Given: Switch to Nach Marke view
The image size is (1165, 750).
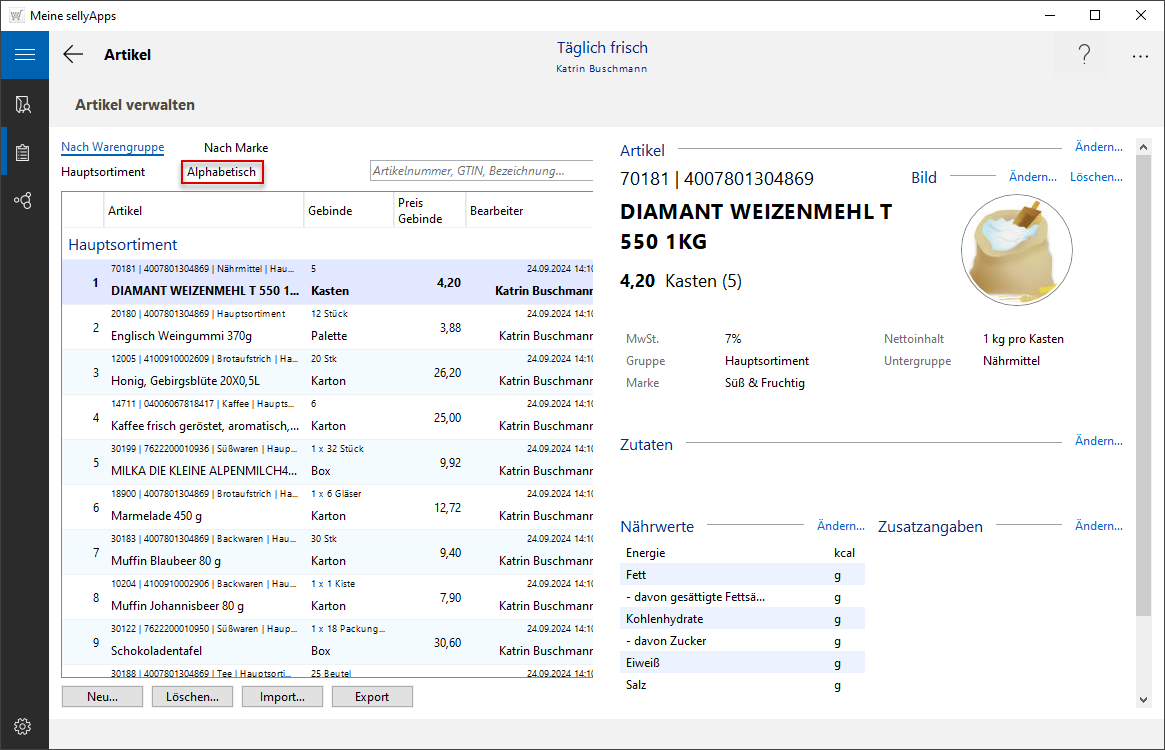Looking at the screenshot, I should click(236, 148).
